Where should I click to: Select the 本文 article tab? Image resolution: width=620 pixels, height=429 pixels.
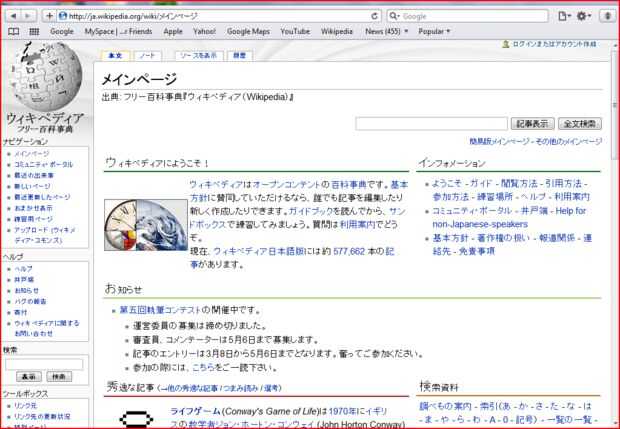coord(115,56)
